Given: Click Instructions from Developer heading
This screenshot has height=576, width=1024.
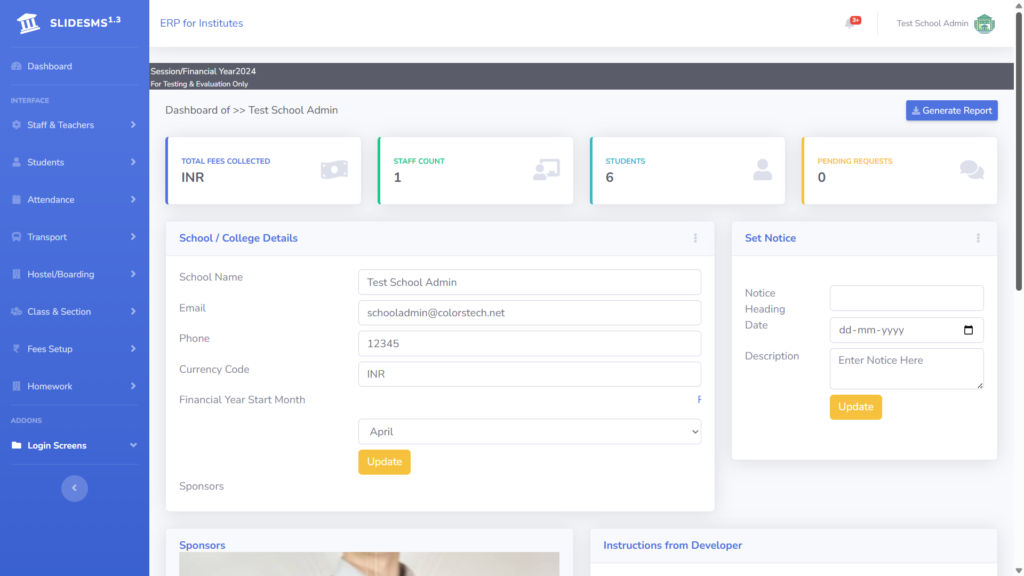Looking at the screenshot, I should tap(673, 545).
